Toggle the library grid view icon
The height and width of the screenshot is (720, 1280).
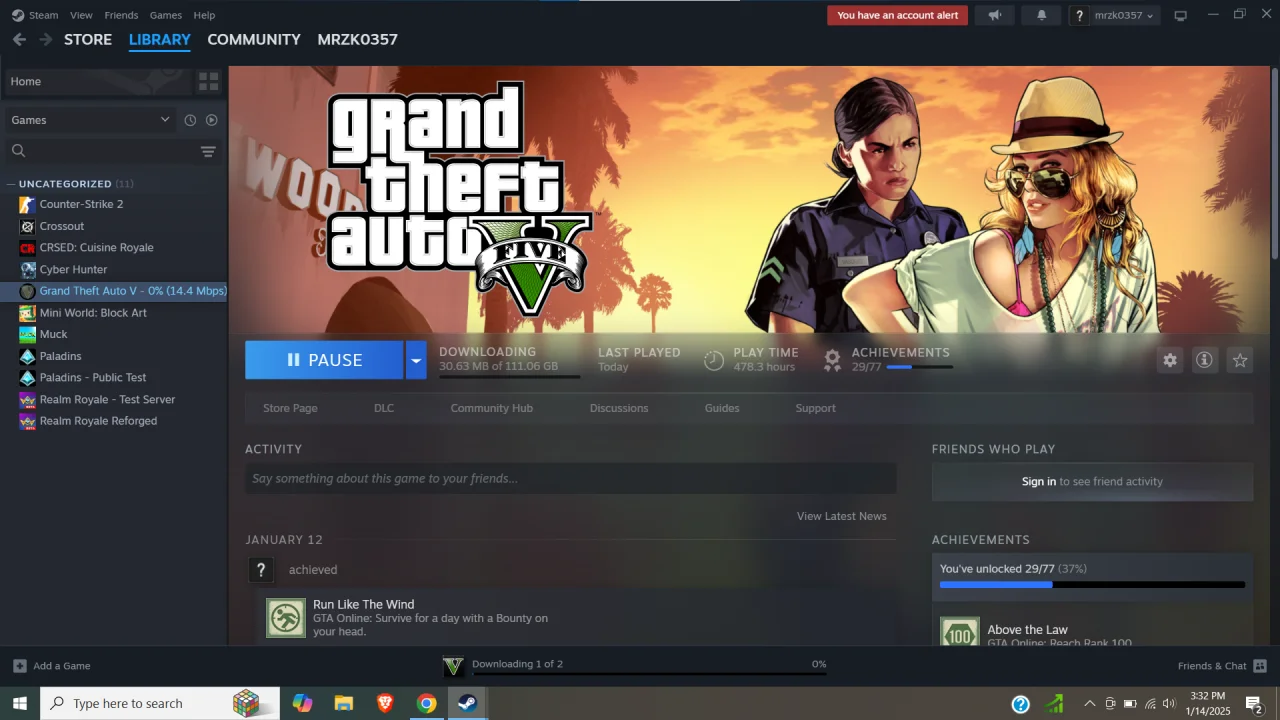[208, 81]
